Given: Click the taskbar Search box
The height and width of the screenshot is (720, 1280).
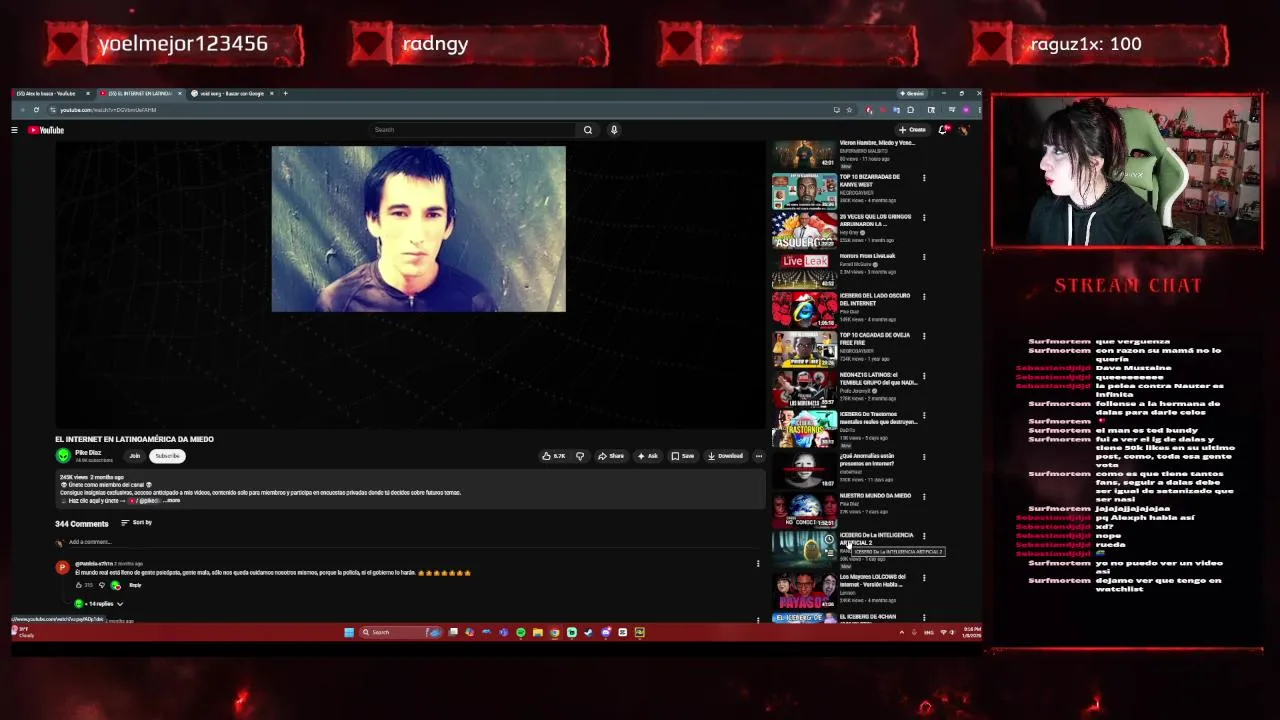Looking at the screenshot, I should coord(400,632).
